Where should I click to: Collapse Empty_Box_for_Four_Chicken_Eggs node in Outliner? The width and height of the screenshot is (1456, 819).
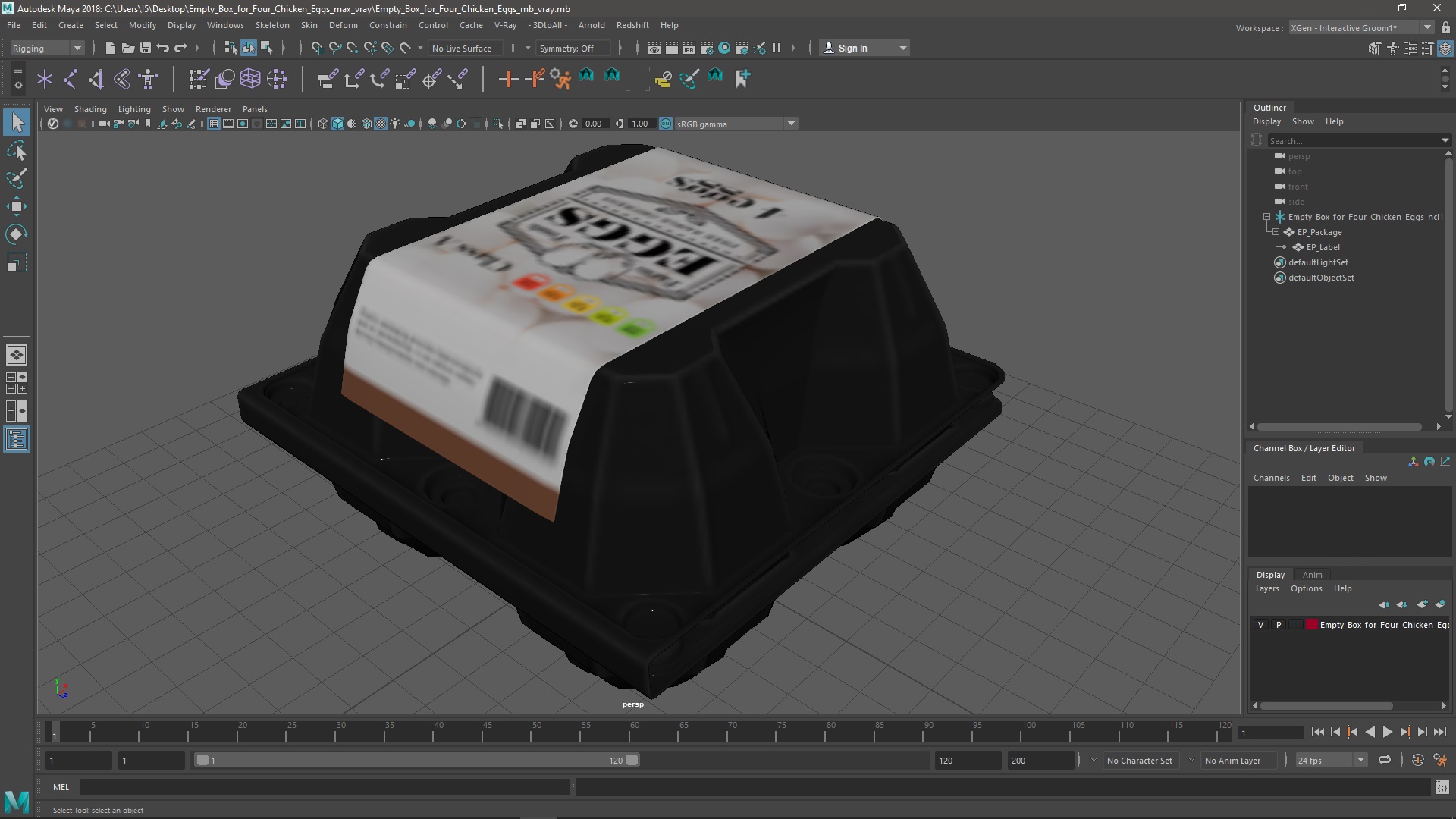[x=1266, y=217]
